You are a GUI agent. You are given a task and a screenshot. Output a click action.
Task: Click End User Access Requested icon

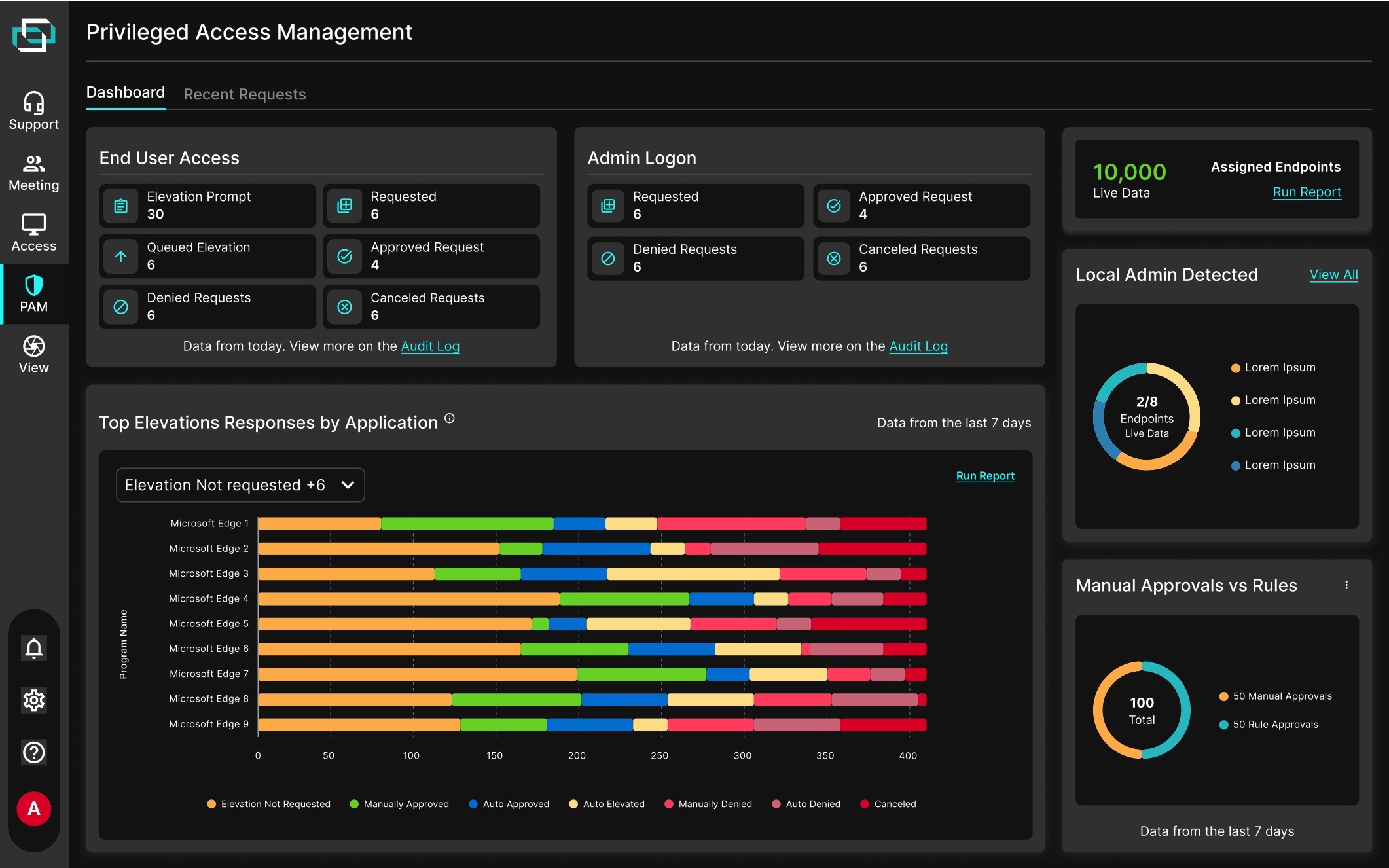pos(345,206)
